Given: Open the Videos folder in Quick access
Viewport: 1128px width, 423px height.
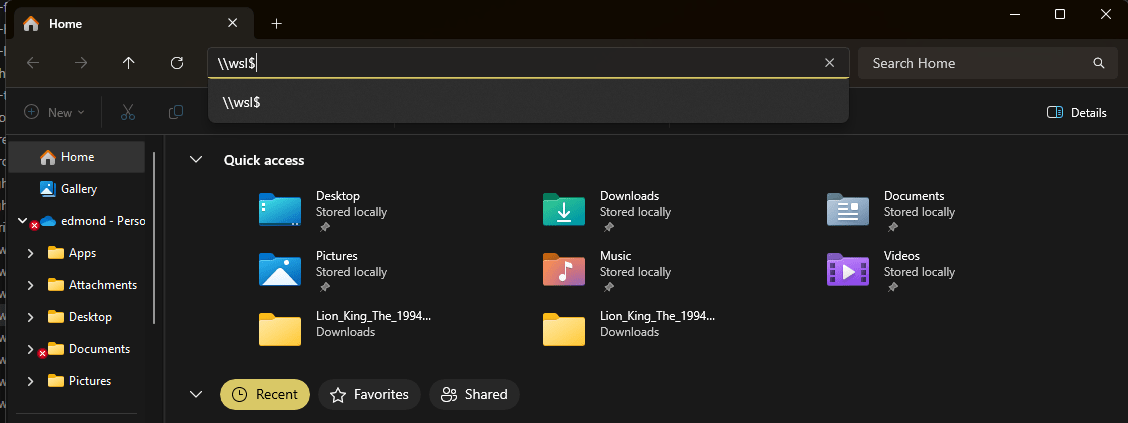Looking at the screenshot, I should [891, 271].
